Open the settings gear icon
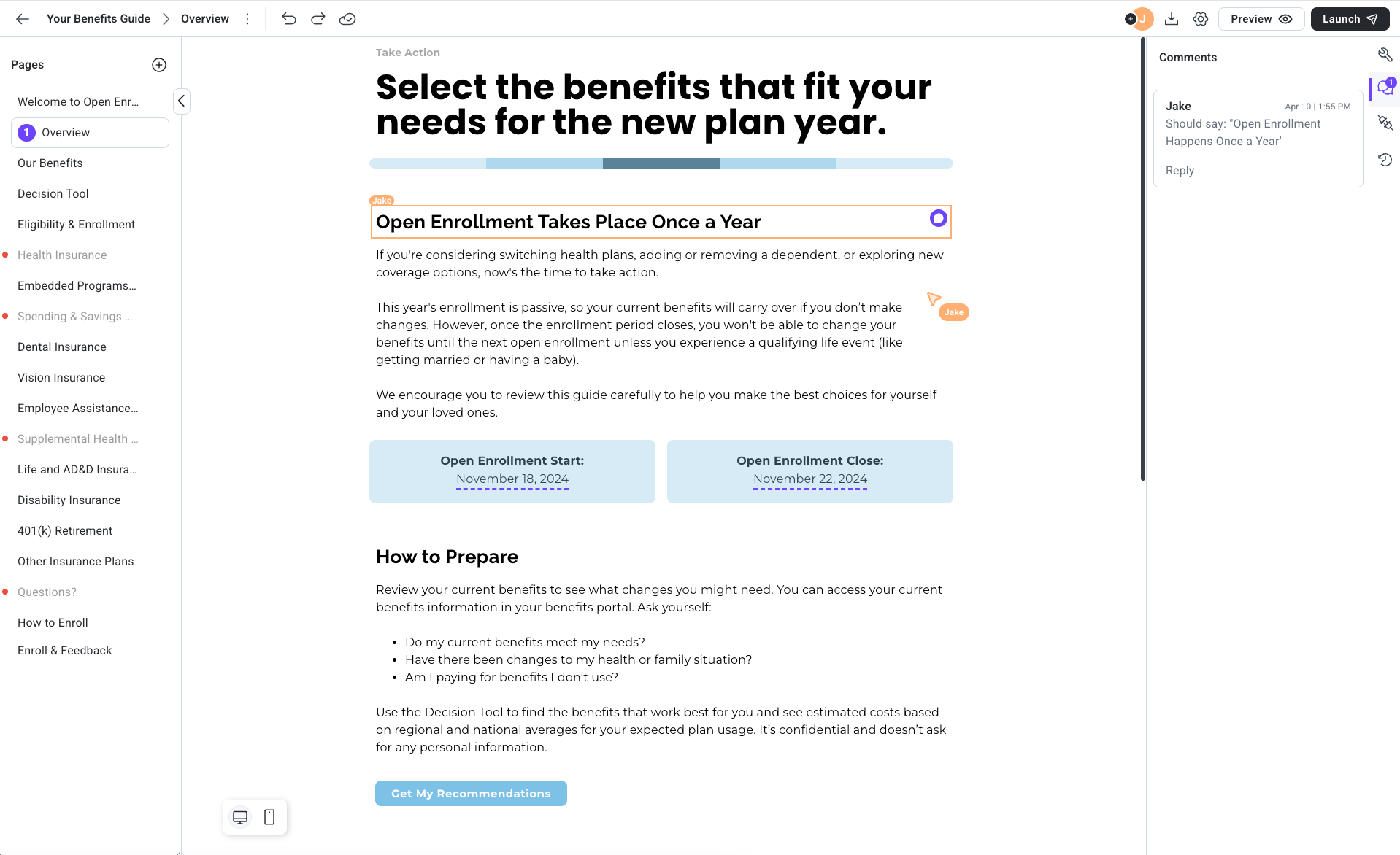The height and width of the screenshot is (855, 1400). pos(1201,19)
